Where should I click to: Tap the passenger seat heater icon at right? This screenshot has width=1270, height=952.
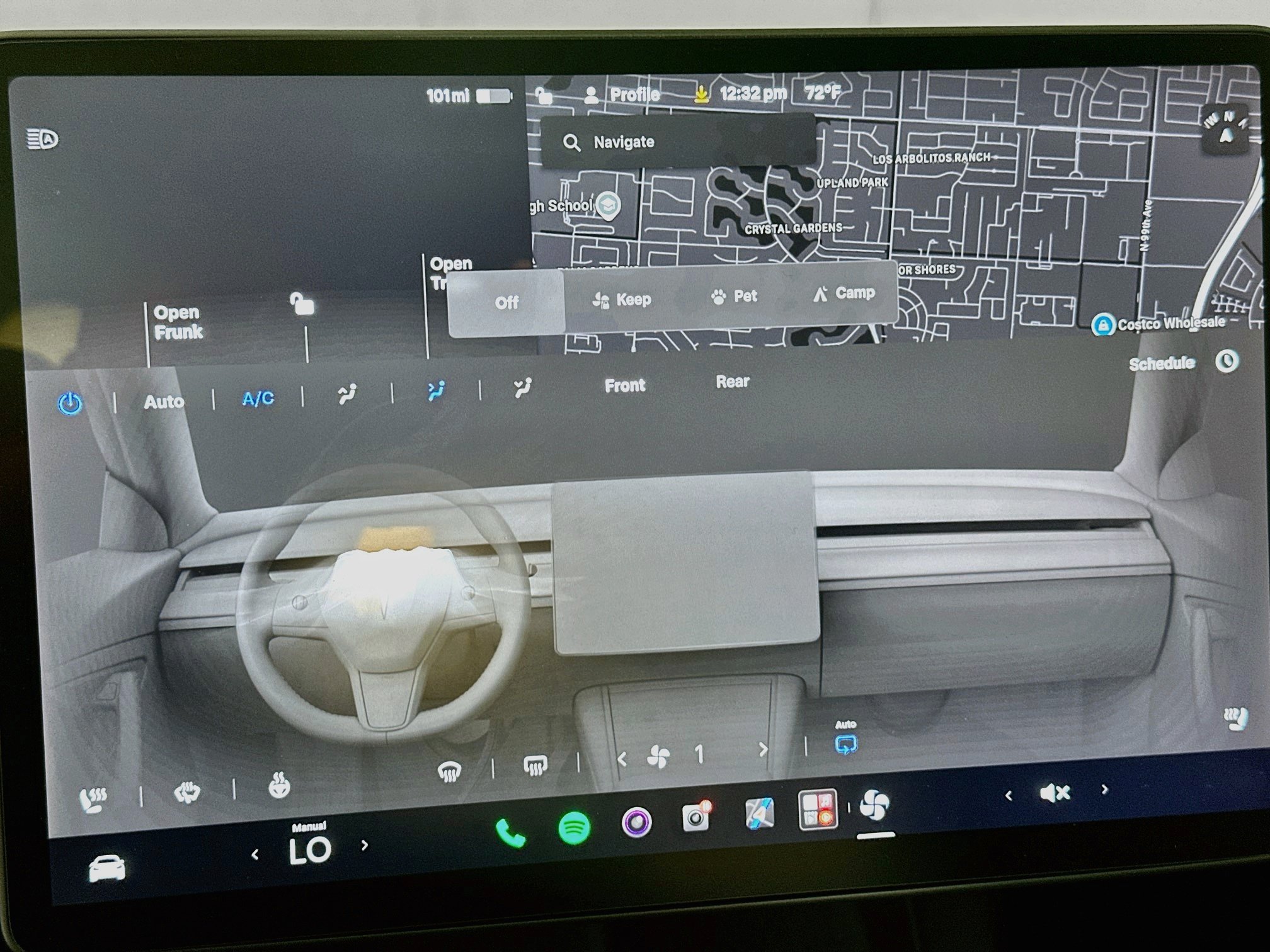point(1235,718)
